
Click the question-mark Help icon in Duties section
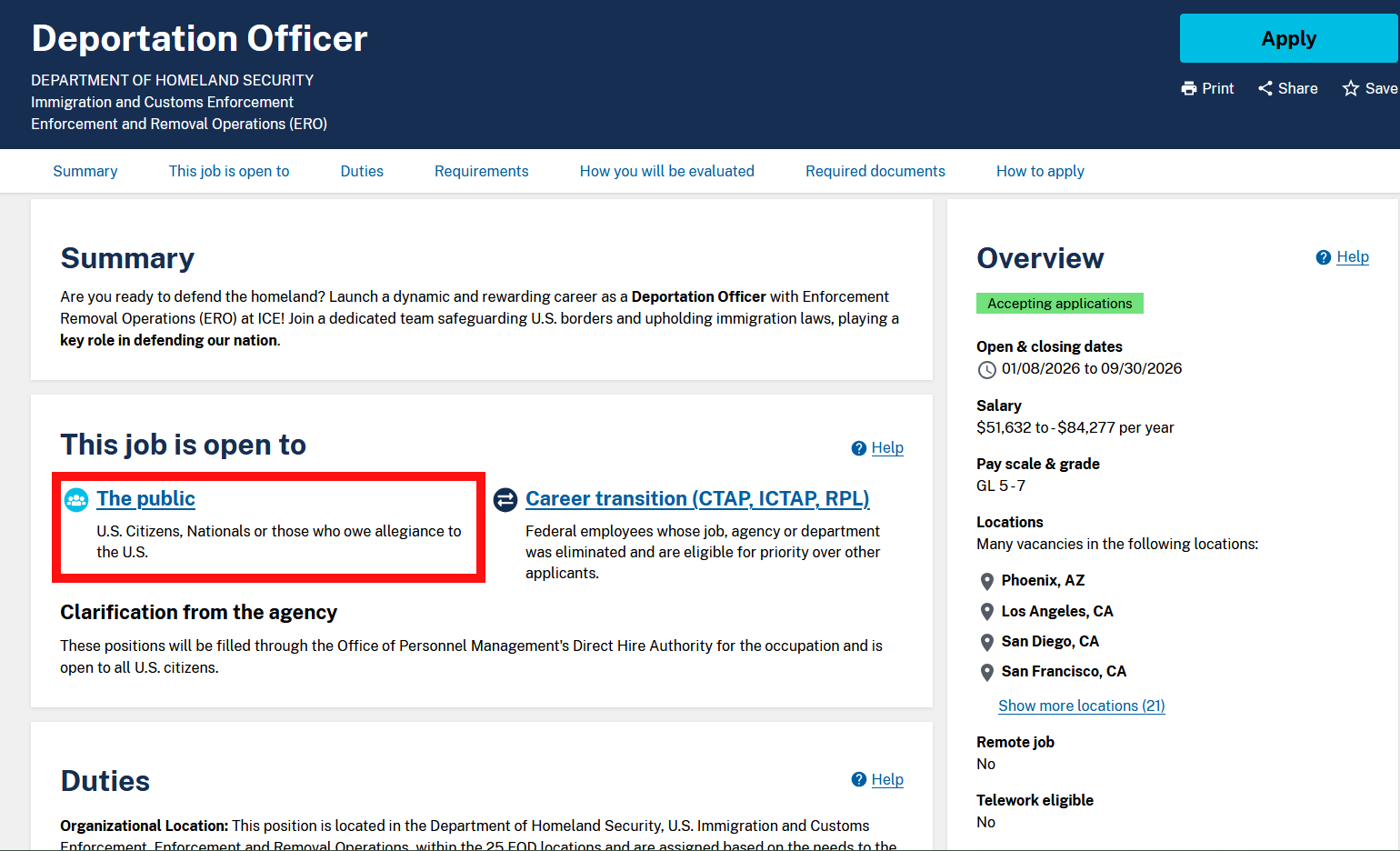point(859,779)
